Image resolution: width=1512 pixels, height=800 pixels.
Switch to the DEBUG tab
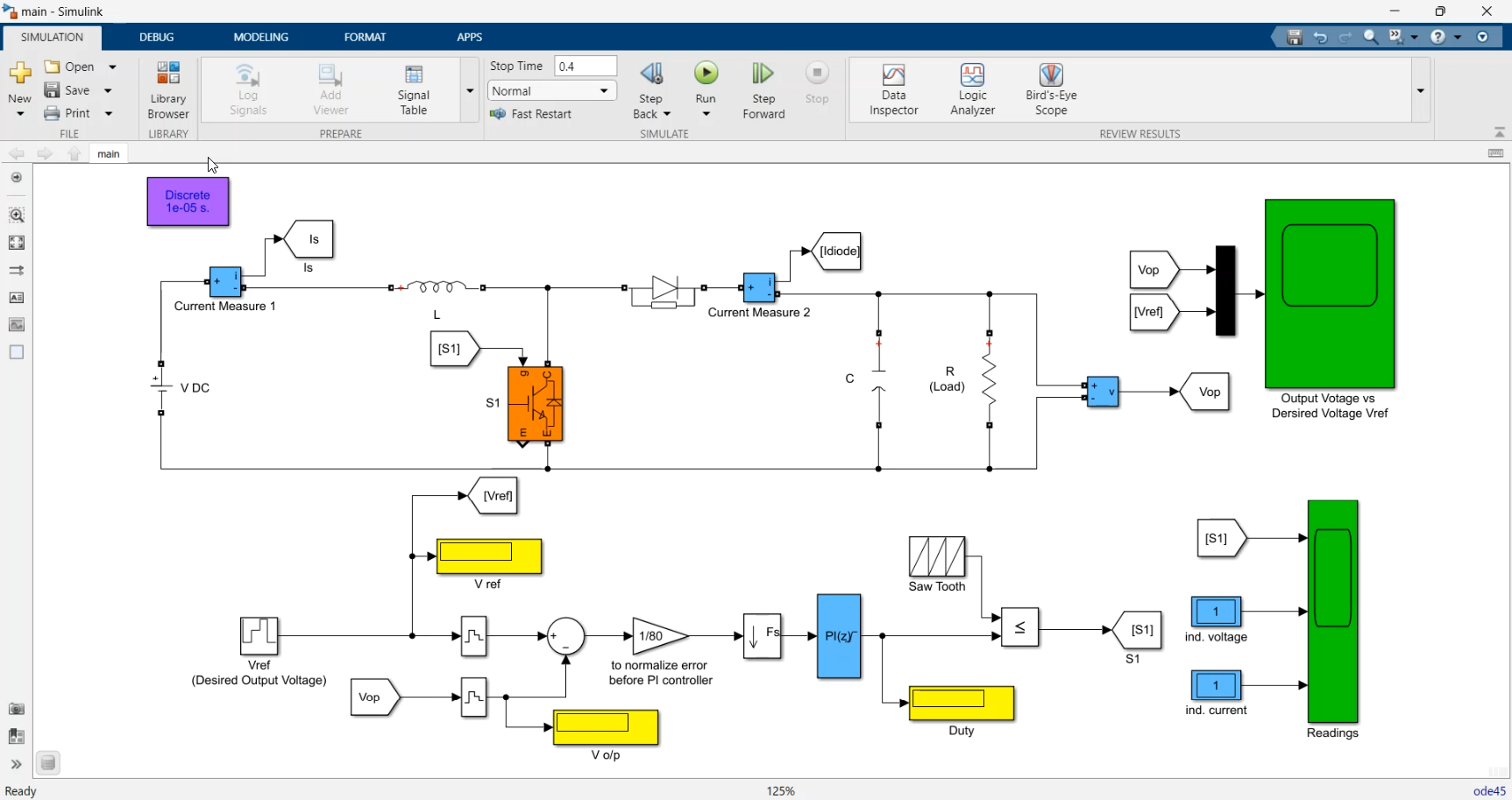tap(157, 37)
